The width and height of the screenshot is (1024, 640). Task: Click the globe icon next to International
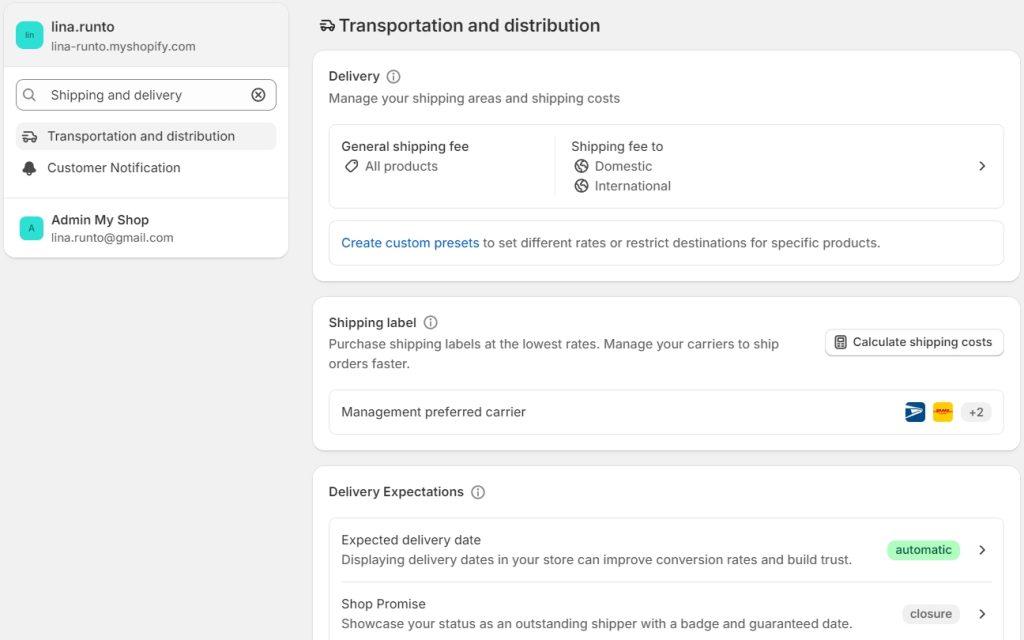pos(582,185)
